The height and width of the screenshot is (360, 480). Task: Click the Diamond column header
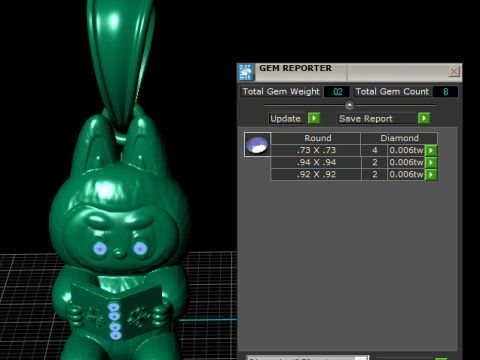(x=399, y=138)
